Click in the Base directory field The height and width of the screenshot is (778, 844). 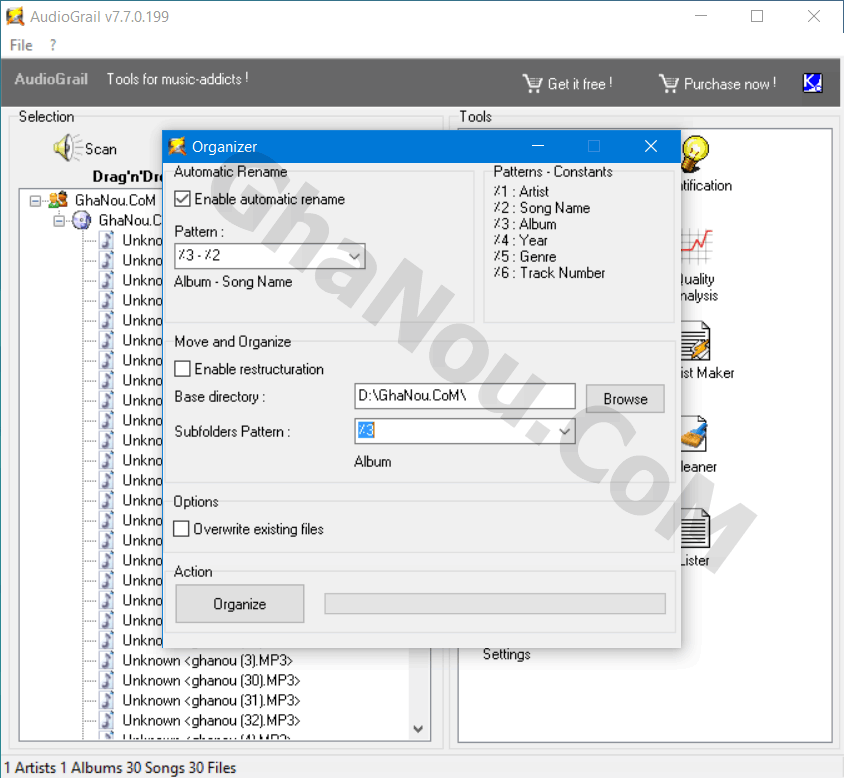coord(465,396)
